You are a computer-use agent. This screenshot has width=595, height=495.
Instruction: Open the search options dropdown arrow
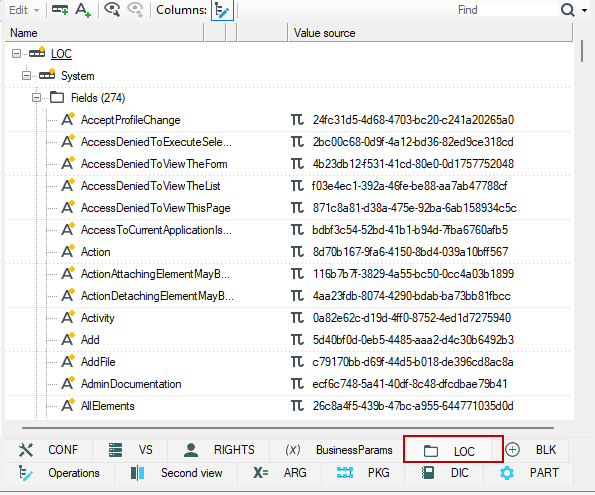pyautogui.click(x=584, y=10)
